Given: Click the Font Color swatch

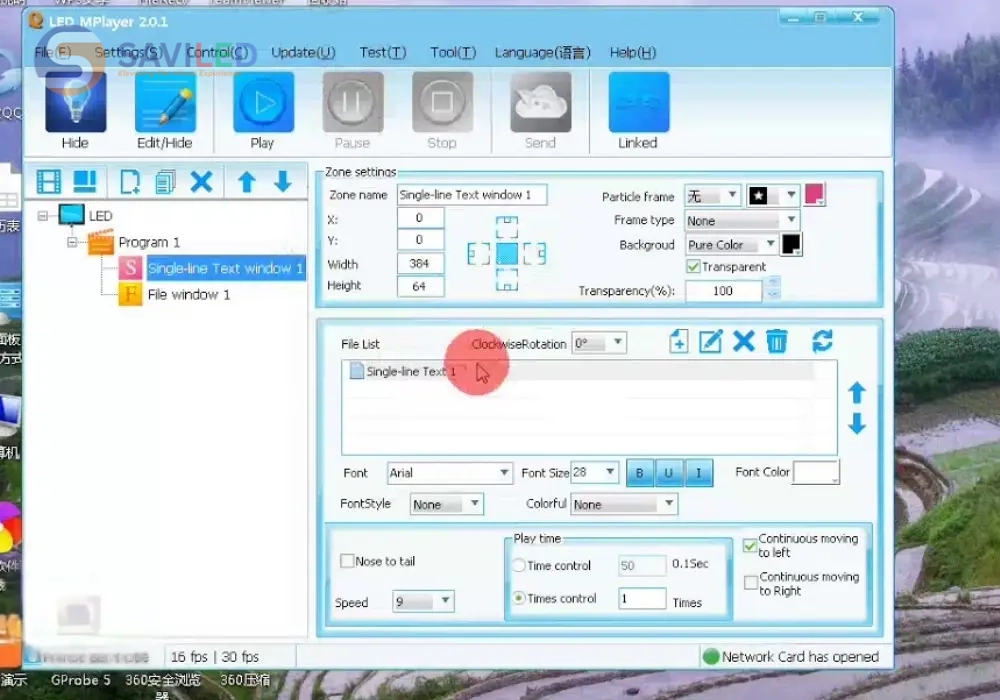Looking at the screenshot, I should point(815,473).
